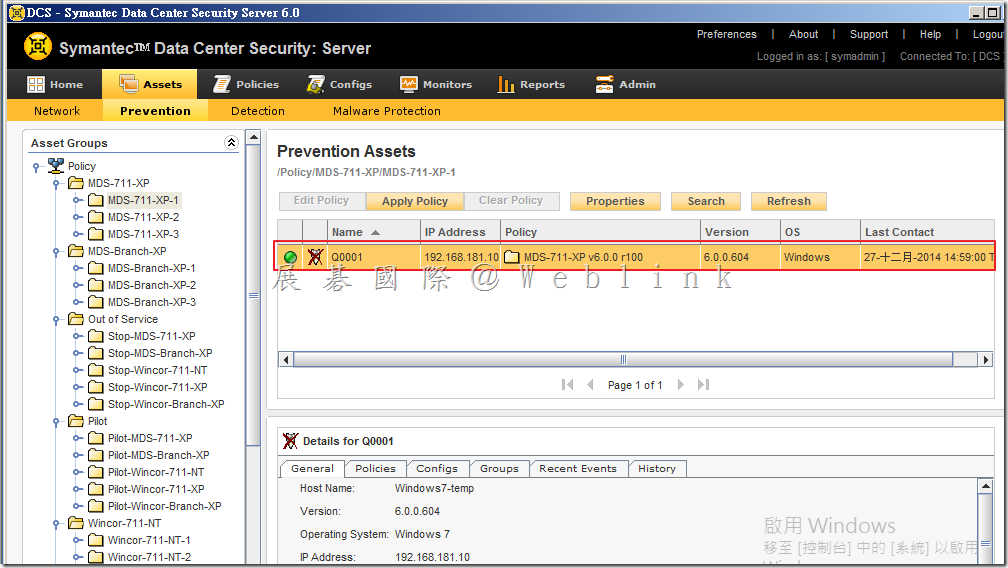Select the Wincor-711-NT-1 tree item
1008x568 pixels.
click(x=149, y=540)
